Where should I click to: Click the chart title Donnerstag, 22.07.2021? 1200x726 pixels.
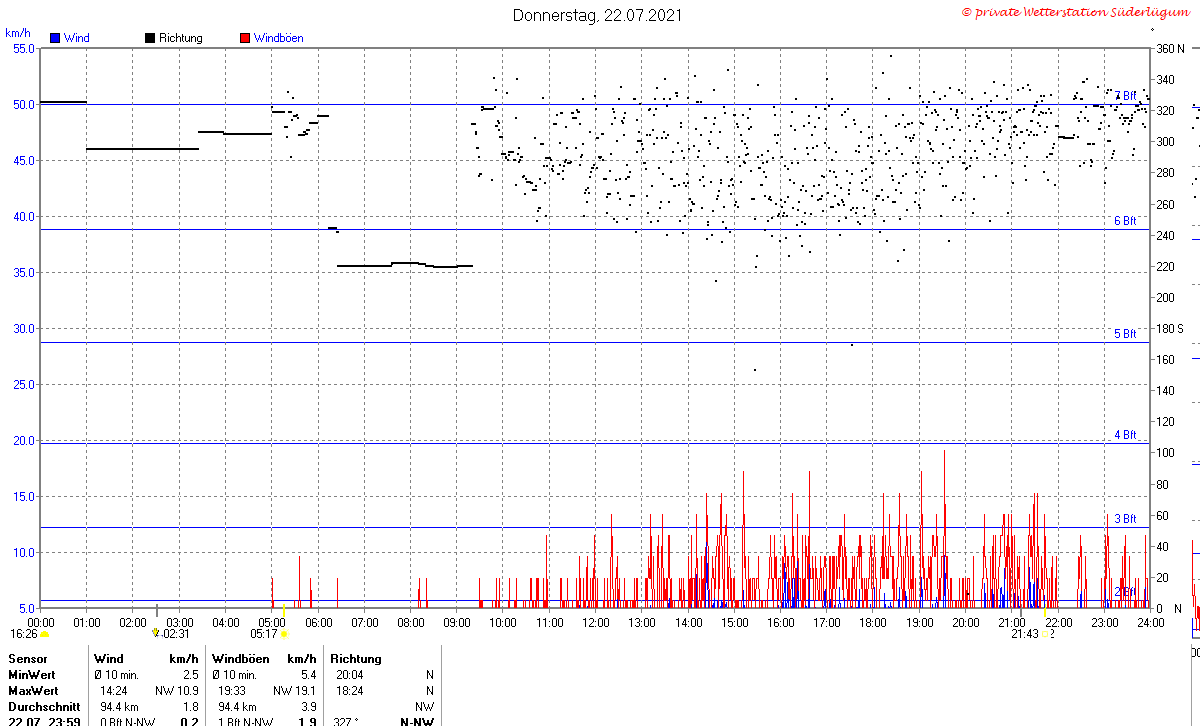point(598,15)
